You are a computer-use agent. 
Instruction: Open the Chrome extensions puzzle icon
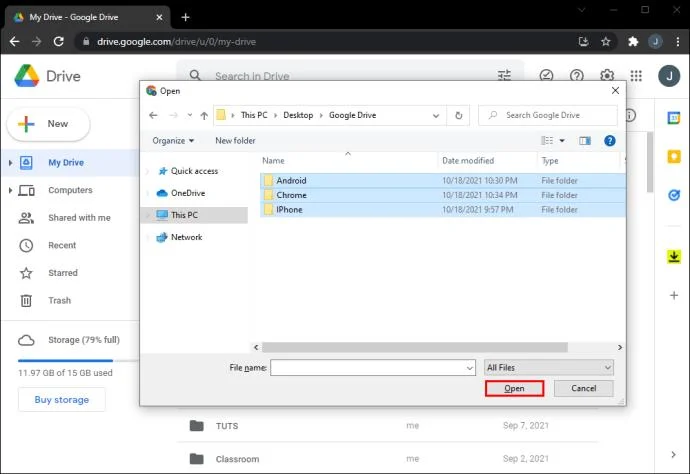633,42
